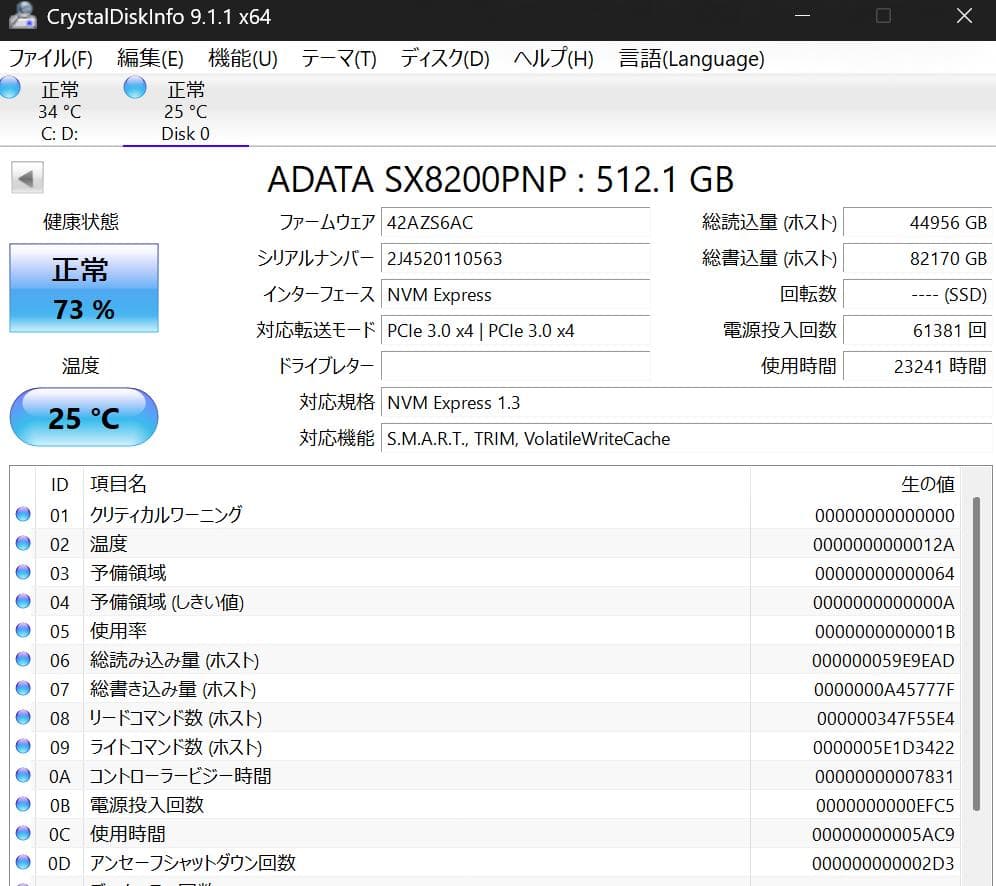Close the CrystalDiskInfo window
996x886 pixels.
pos(964,16)
